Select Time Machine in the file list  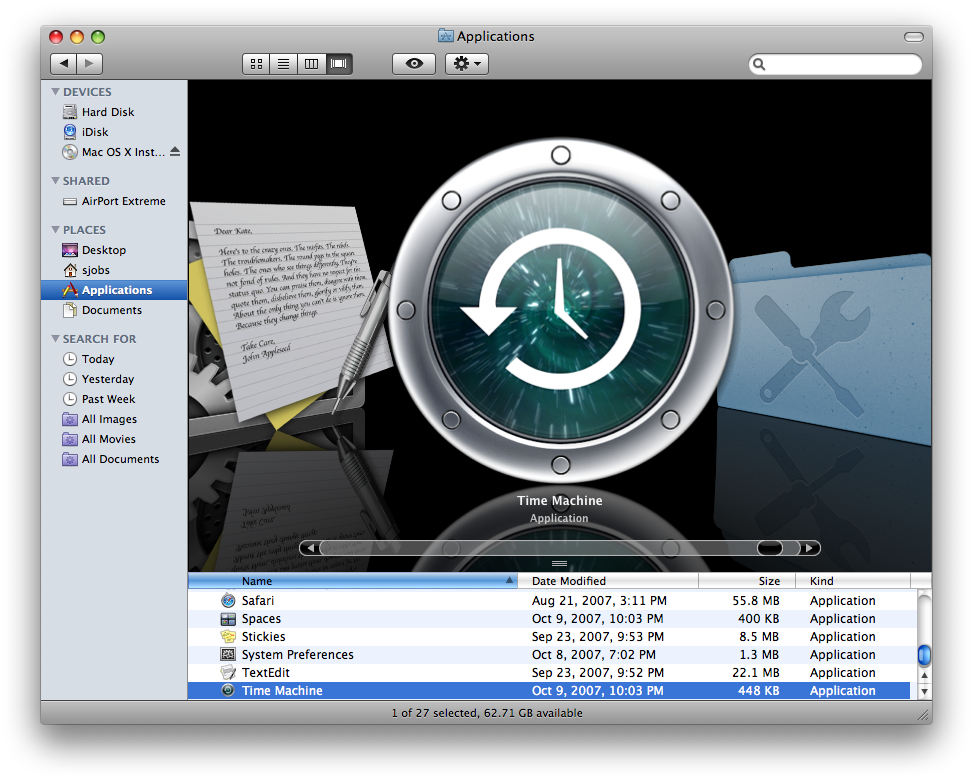point(549,691)
